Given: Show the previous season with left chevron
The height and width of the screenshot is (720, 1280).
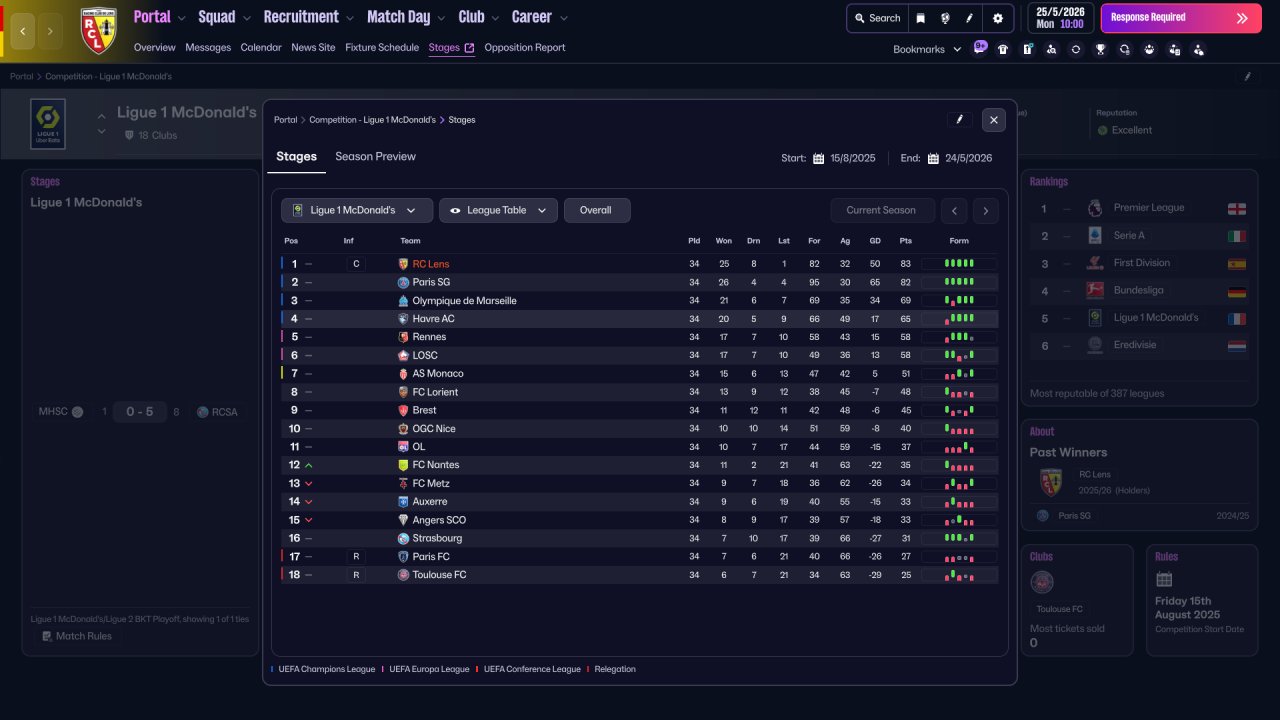Looking at the screenshot, I should pyautogui.click(x=955, y=210).
